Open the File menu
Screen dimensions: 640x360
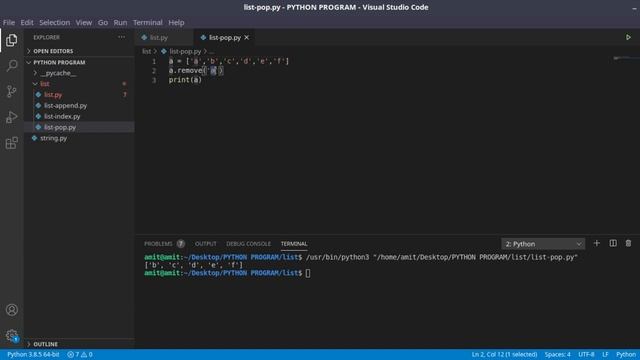pos(9,22)
